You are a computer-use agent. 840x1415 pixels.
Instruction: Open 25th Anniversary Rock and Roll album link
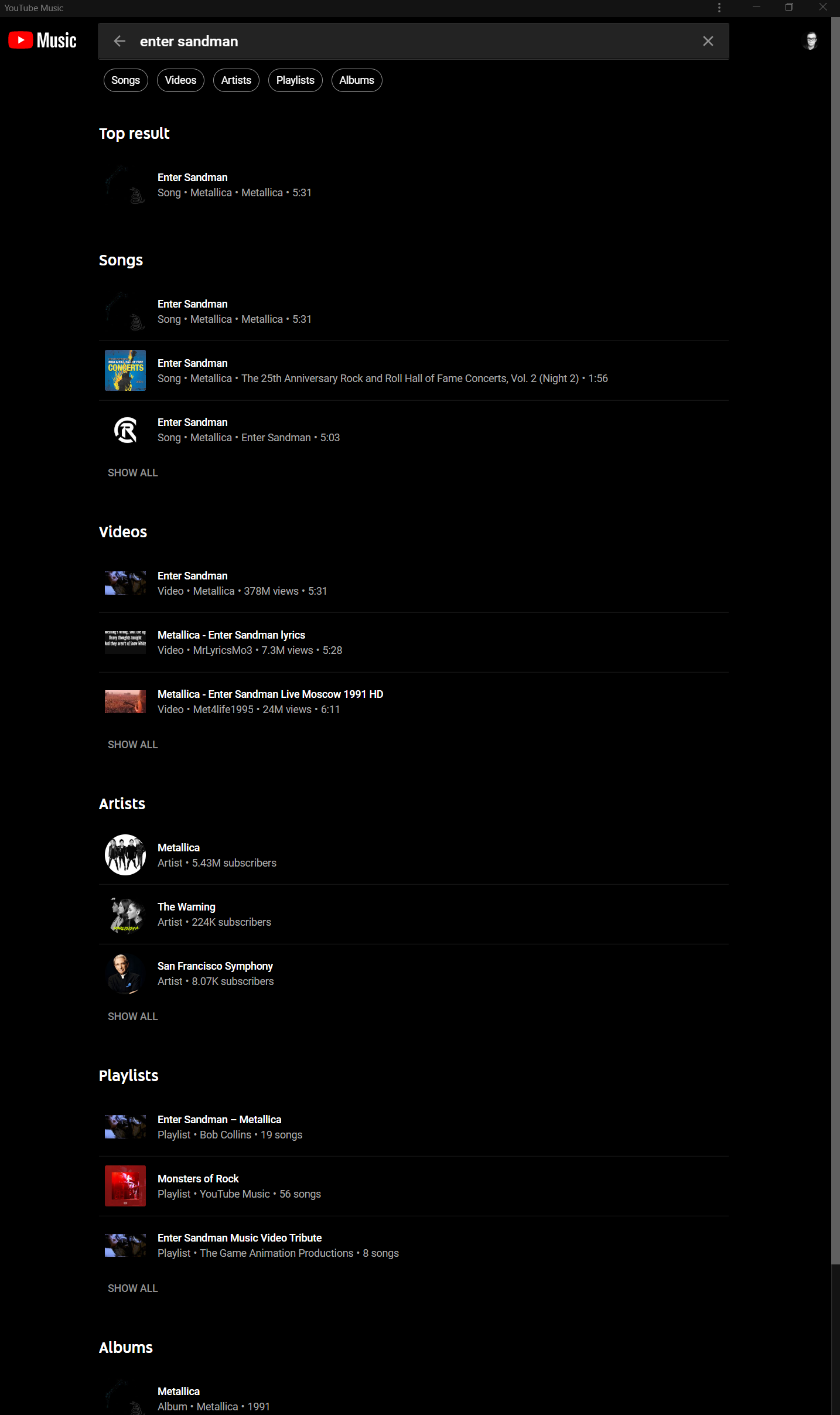410,379
